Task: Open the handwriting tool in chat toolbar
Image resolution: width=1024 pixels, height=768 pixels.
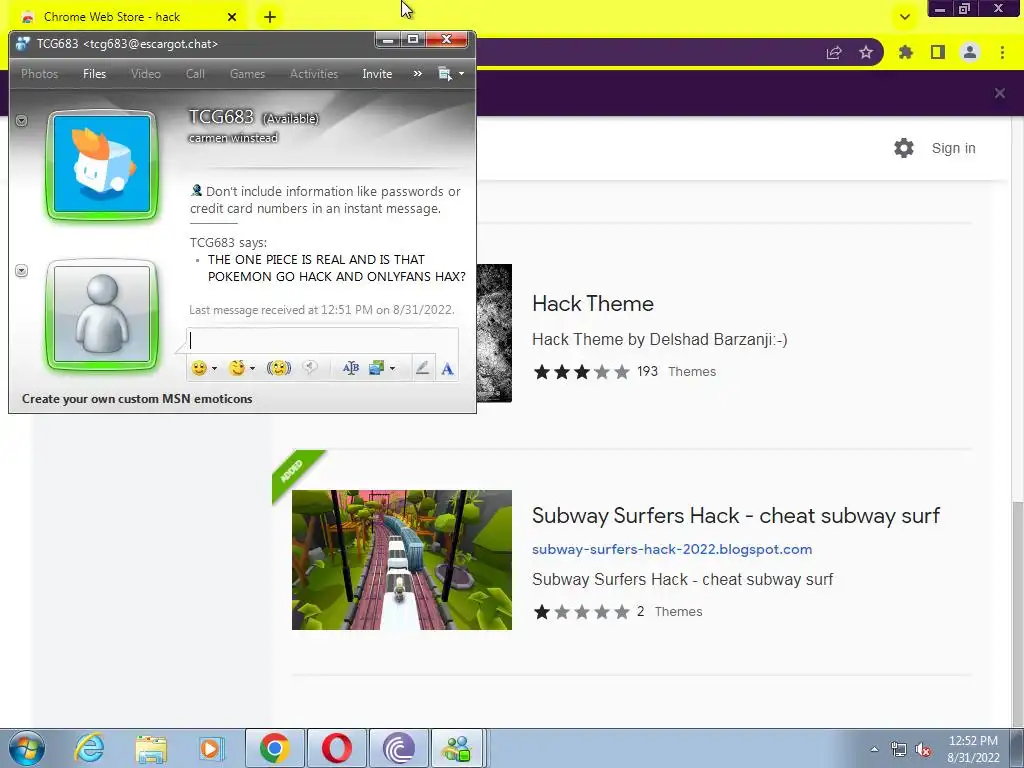Action: 422,368
